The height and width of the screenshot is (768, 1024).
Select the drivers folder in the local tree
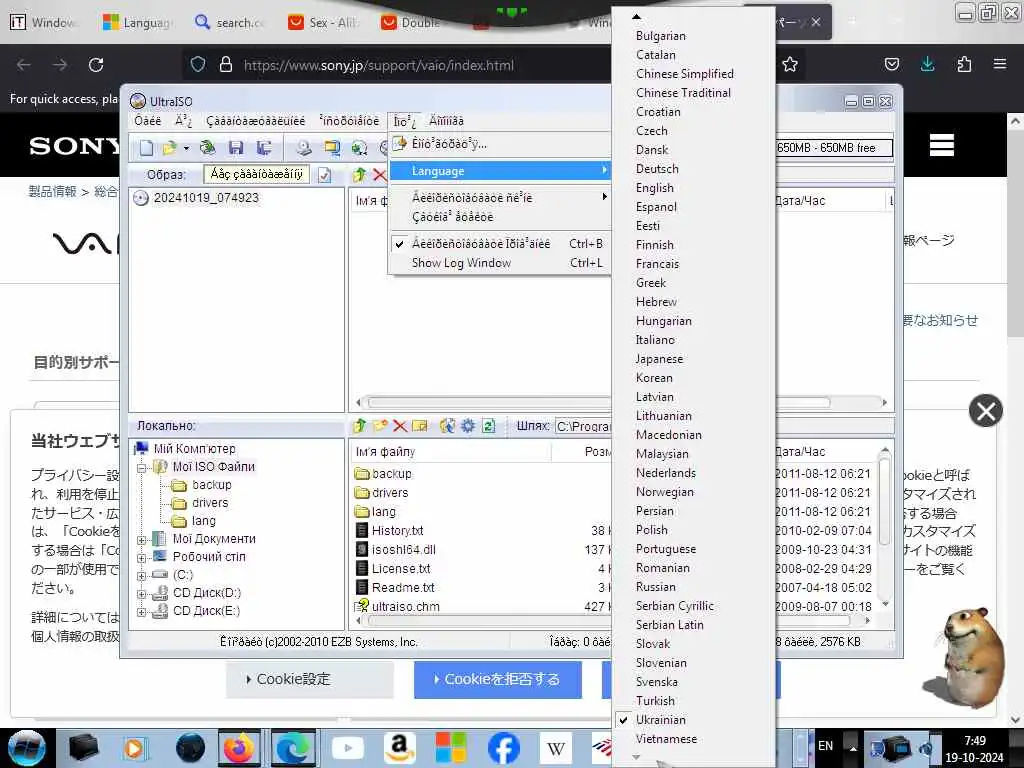[210, 503]
